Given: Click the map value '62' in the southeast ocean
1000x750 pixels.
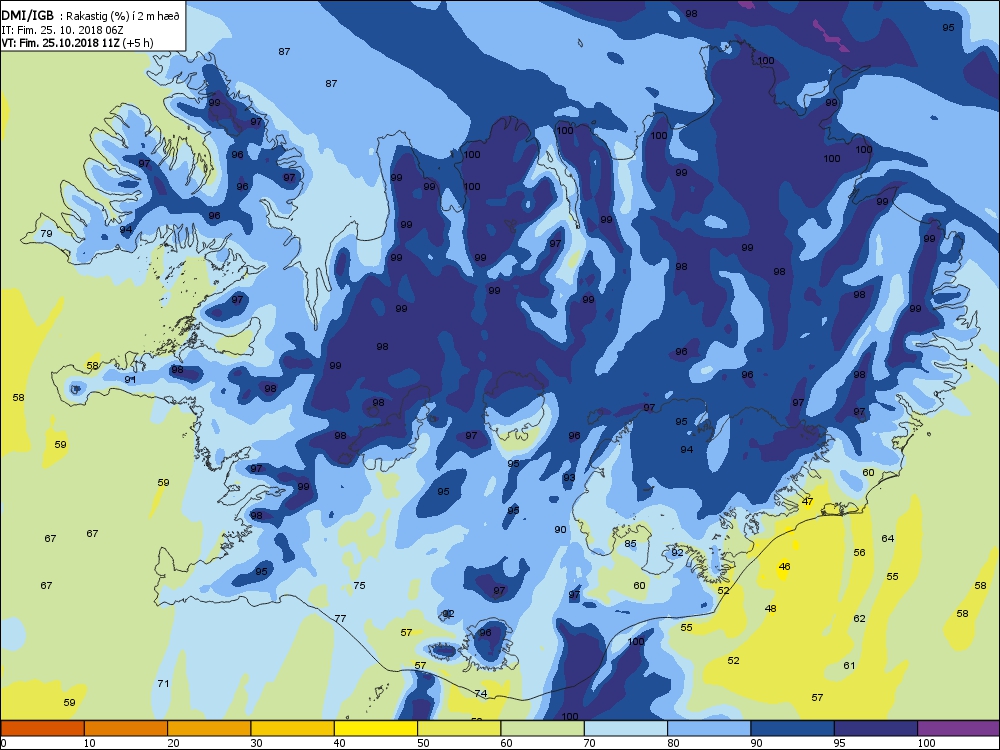Looking at the screenshot, I should point(859,619).
